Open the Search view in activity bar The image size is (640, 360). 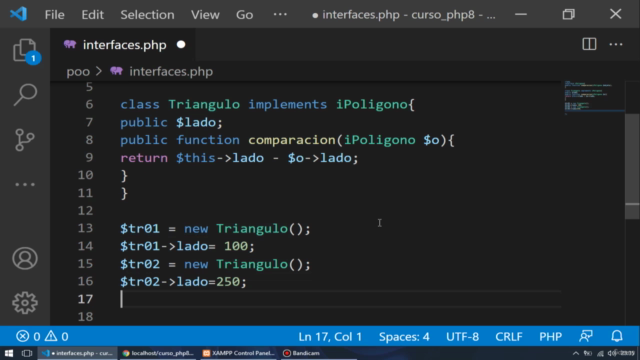(x=25, y=95)
